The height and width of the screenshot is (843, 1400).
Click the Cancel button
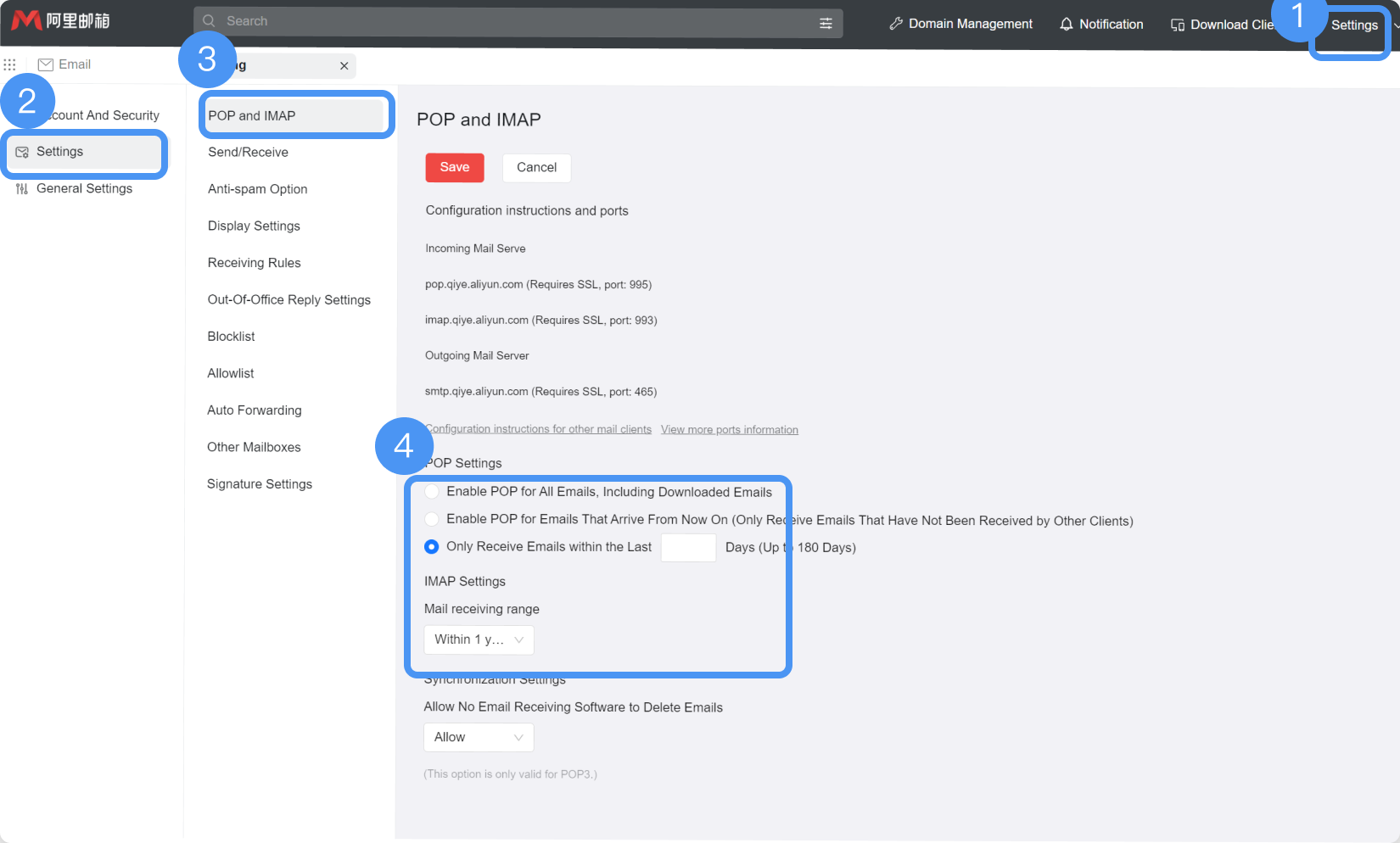(537, 168)
